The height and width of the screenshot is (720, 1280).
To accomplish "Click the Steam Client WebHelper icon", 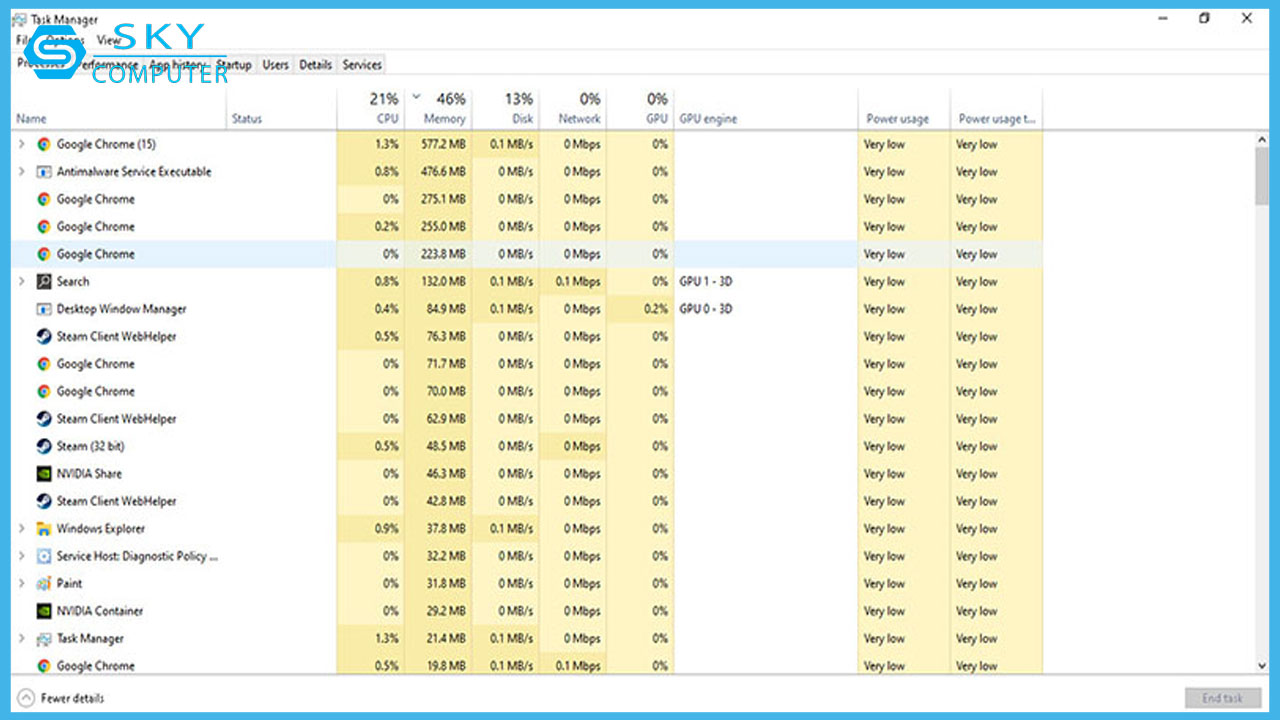I will point(42,337).
